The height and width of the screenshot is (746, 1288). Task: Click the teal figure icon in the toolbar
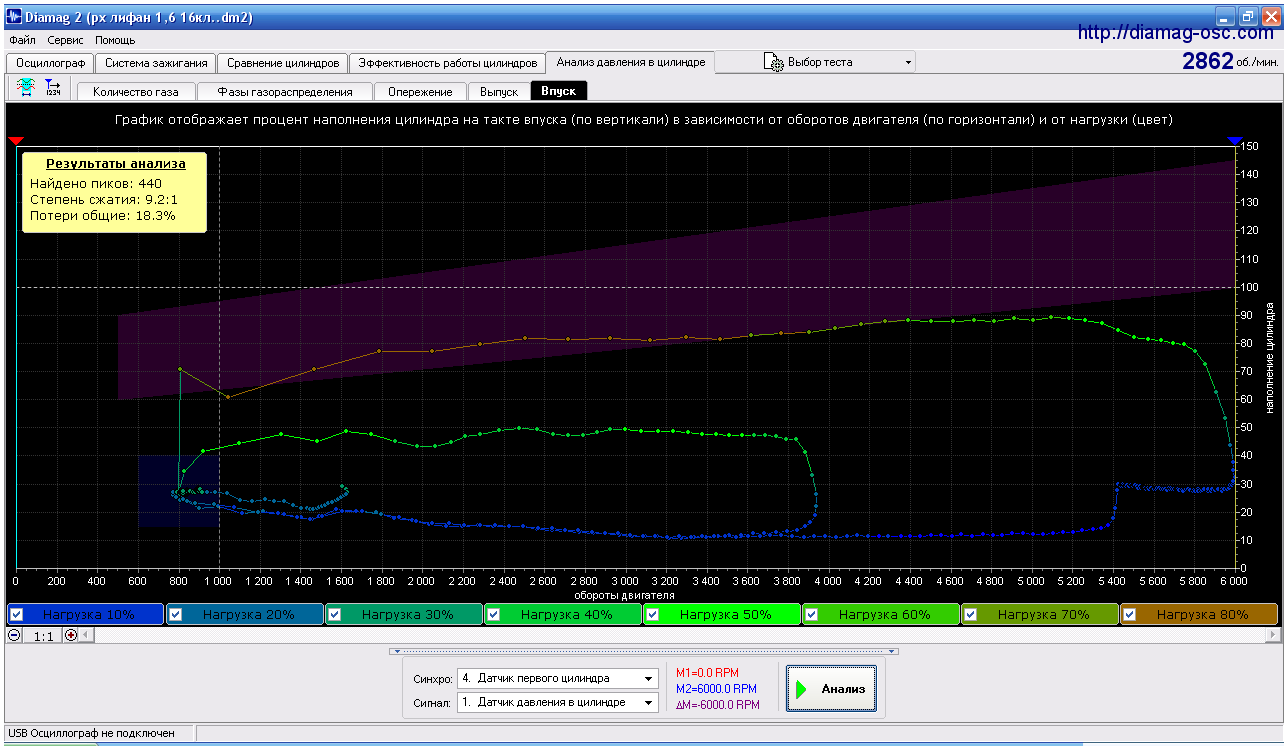27,89
